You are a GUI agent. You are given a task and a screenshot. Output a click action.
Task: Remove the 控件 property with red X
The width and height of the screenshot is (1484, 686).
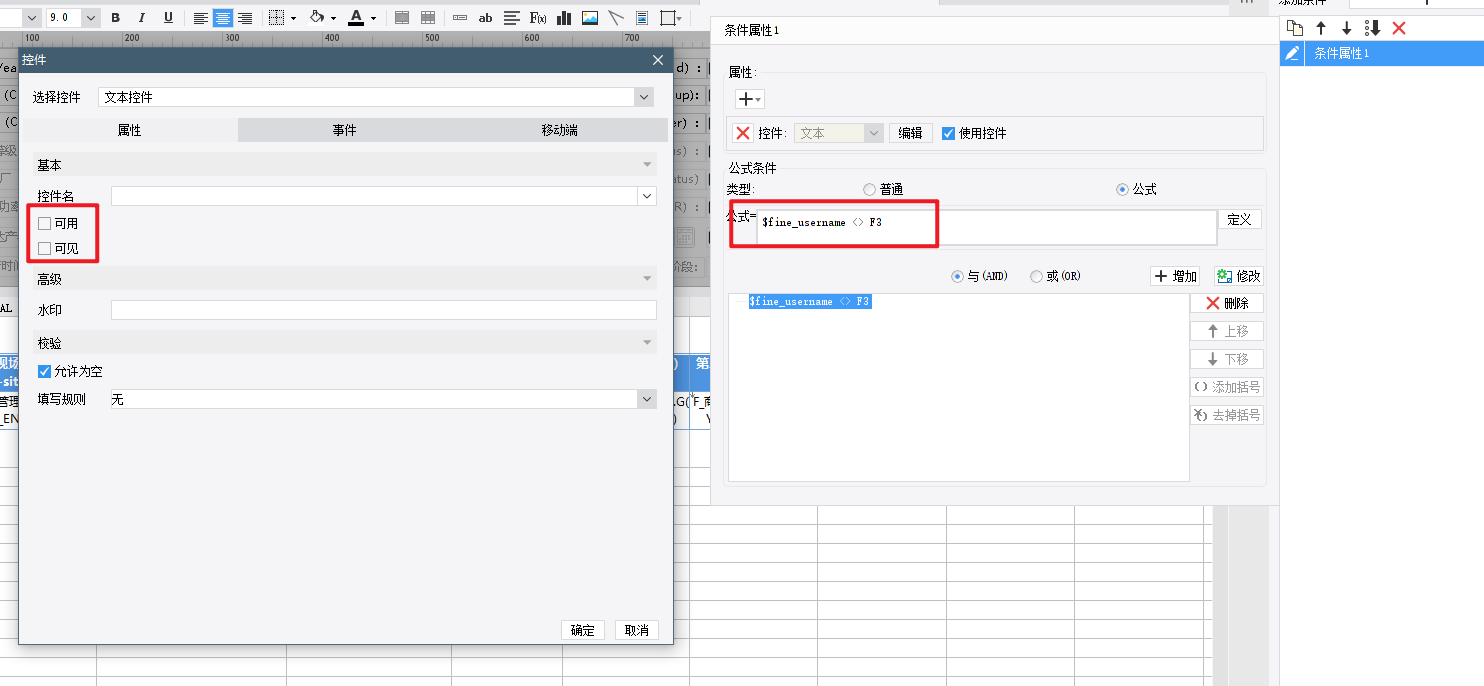(x=743, y=133)
